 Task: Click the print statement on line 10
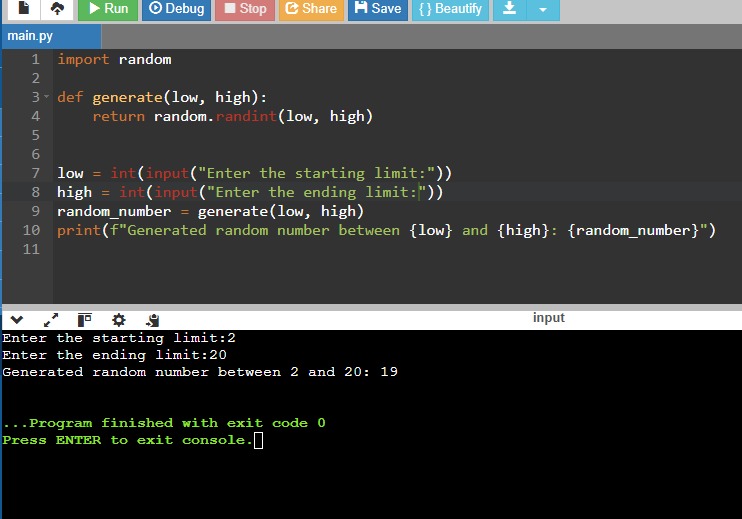point(386,230)
